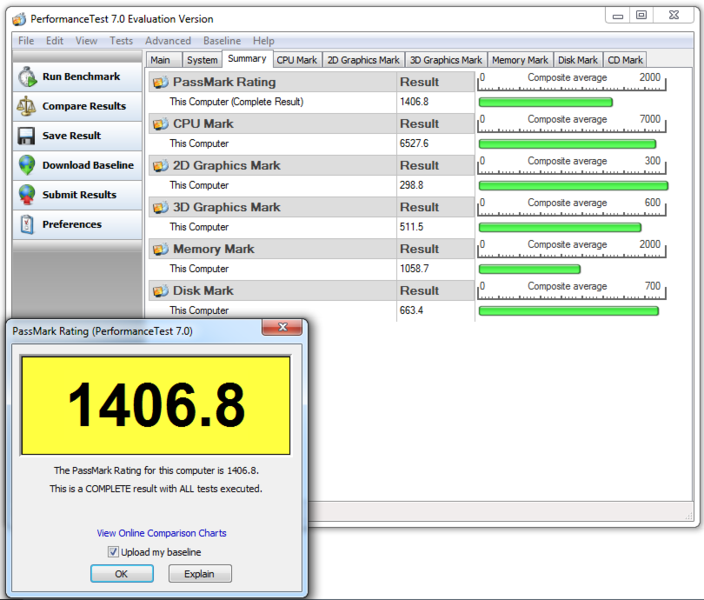The height and width of the screenshot is (600, 704).
Task: Click the PassMark Rating green result bar
Action: click(x=546, y=102)
